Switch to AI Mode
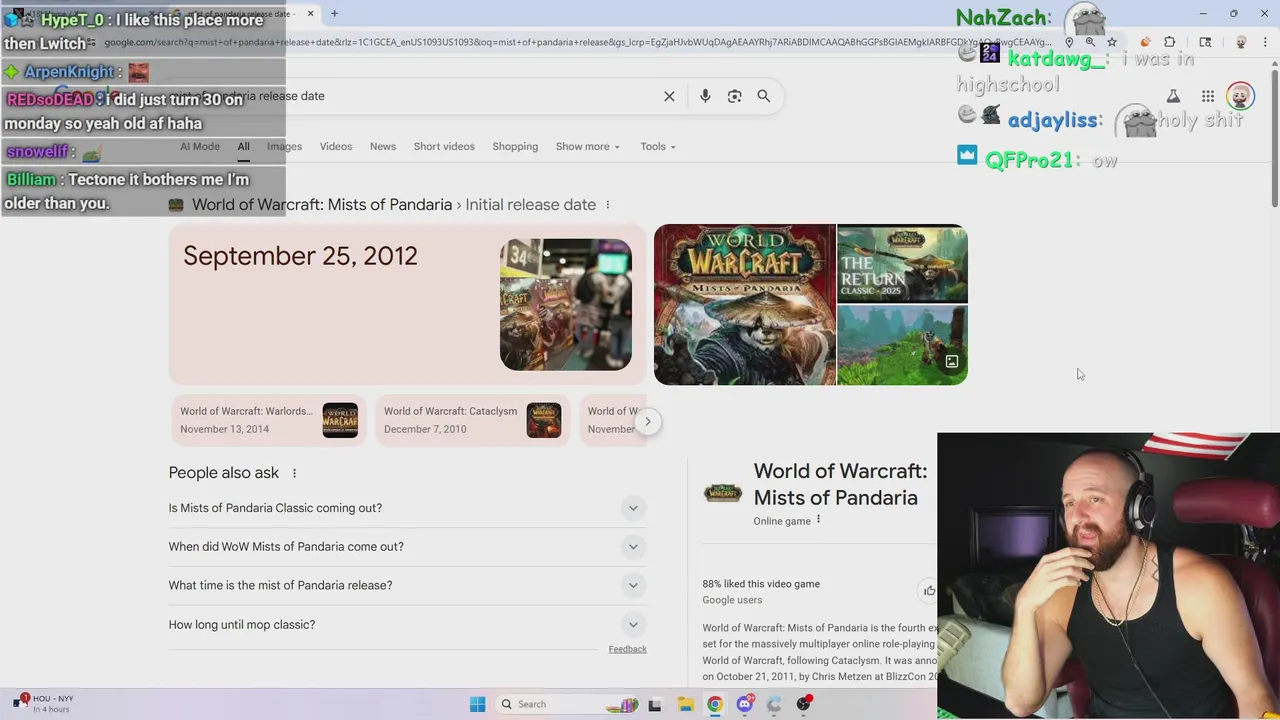Viewport: 1280px width, 720px height. [x=200, y=147]
